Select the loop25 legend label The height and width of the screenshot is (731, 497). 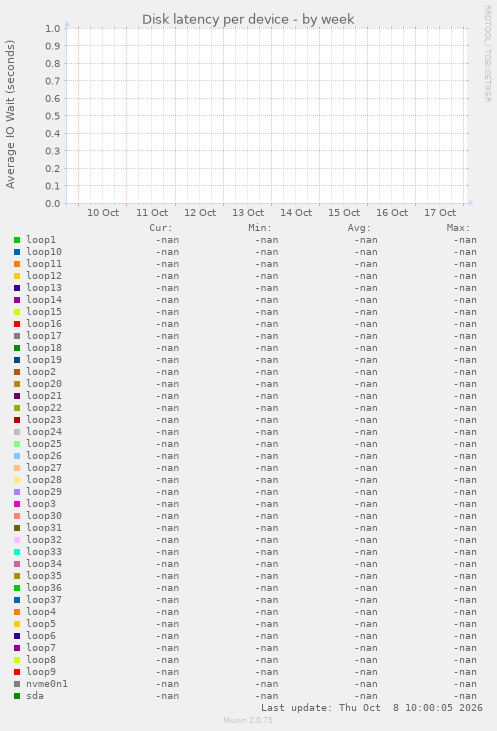[x=44, y=444]
